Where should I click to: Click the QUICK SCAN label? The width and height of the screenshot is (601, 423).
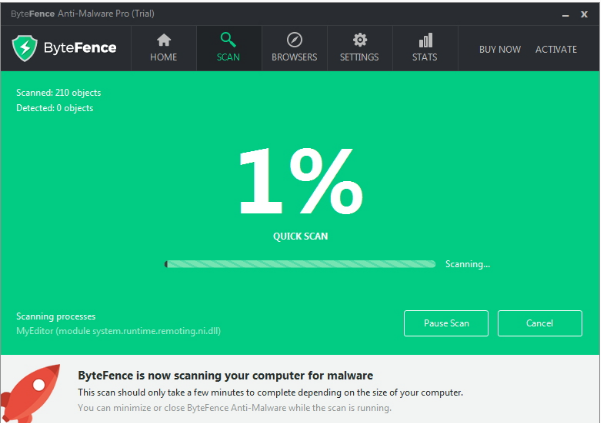click(300, 237)
